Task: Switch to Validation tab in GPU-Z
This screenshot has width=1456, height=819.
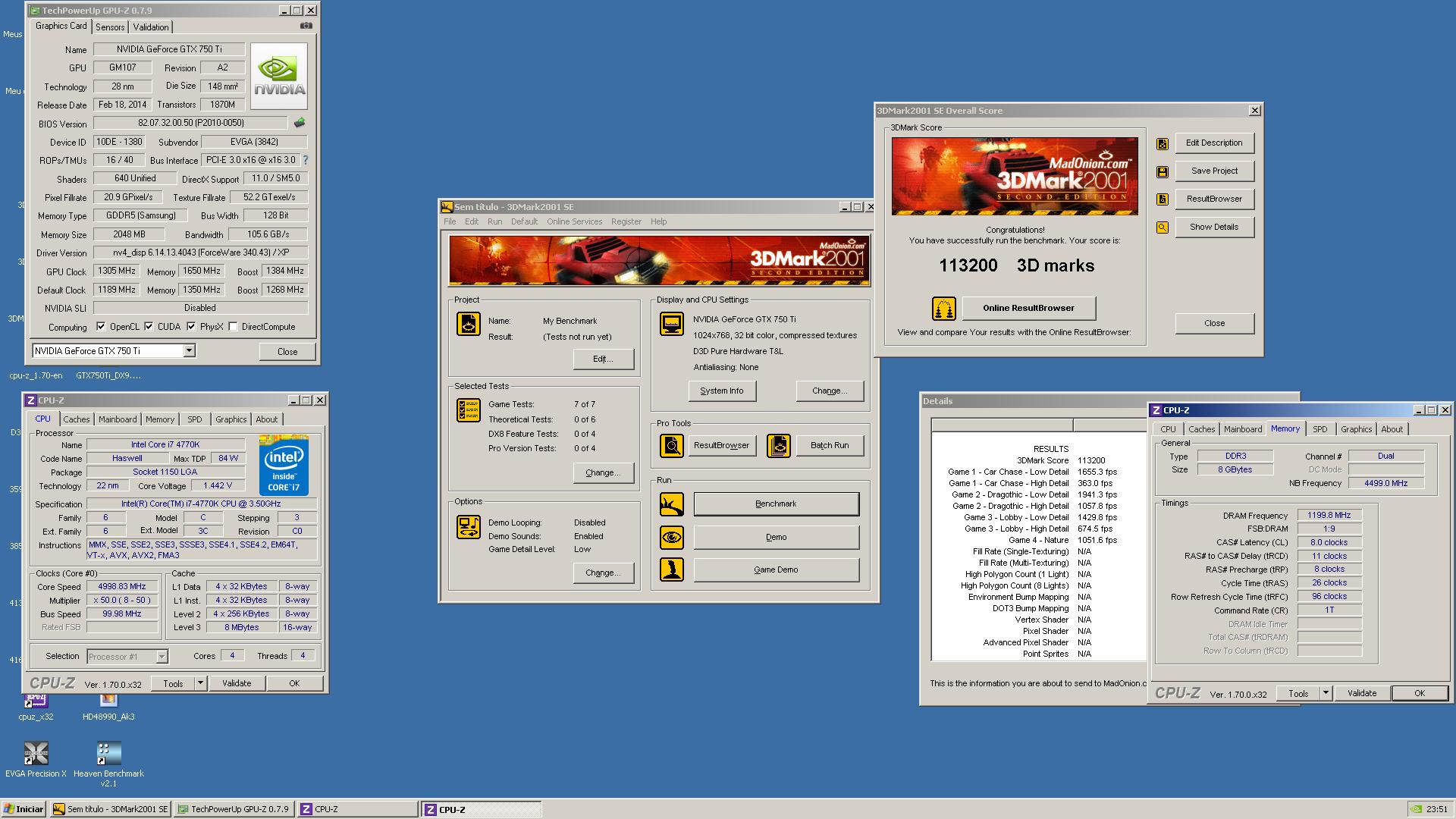Action: (151, 27)
